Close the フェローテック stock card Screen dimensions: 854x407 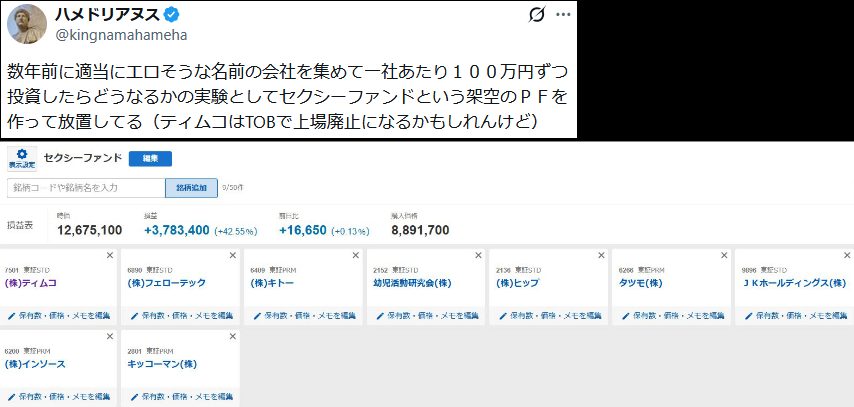click(x=233, y=256)
